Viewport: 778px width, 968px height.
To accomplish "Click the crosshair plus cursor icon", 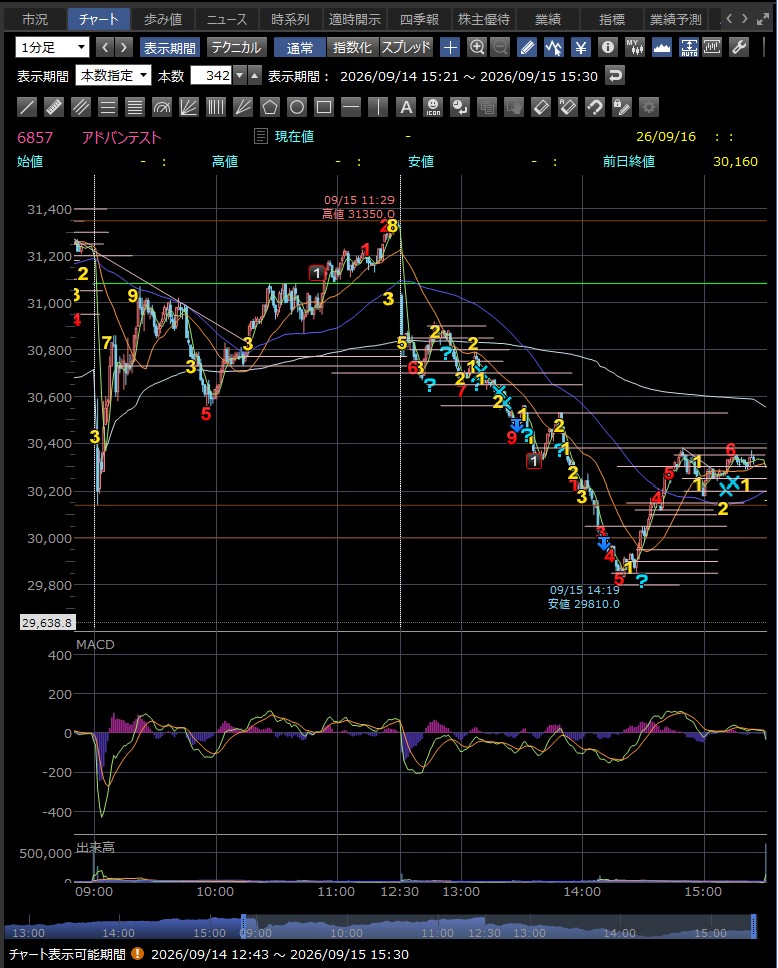I will tap(450, 48).
